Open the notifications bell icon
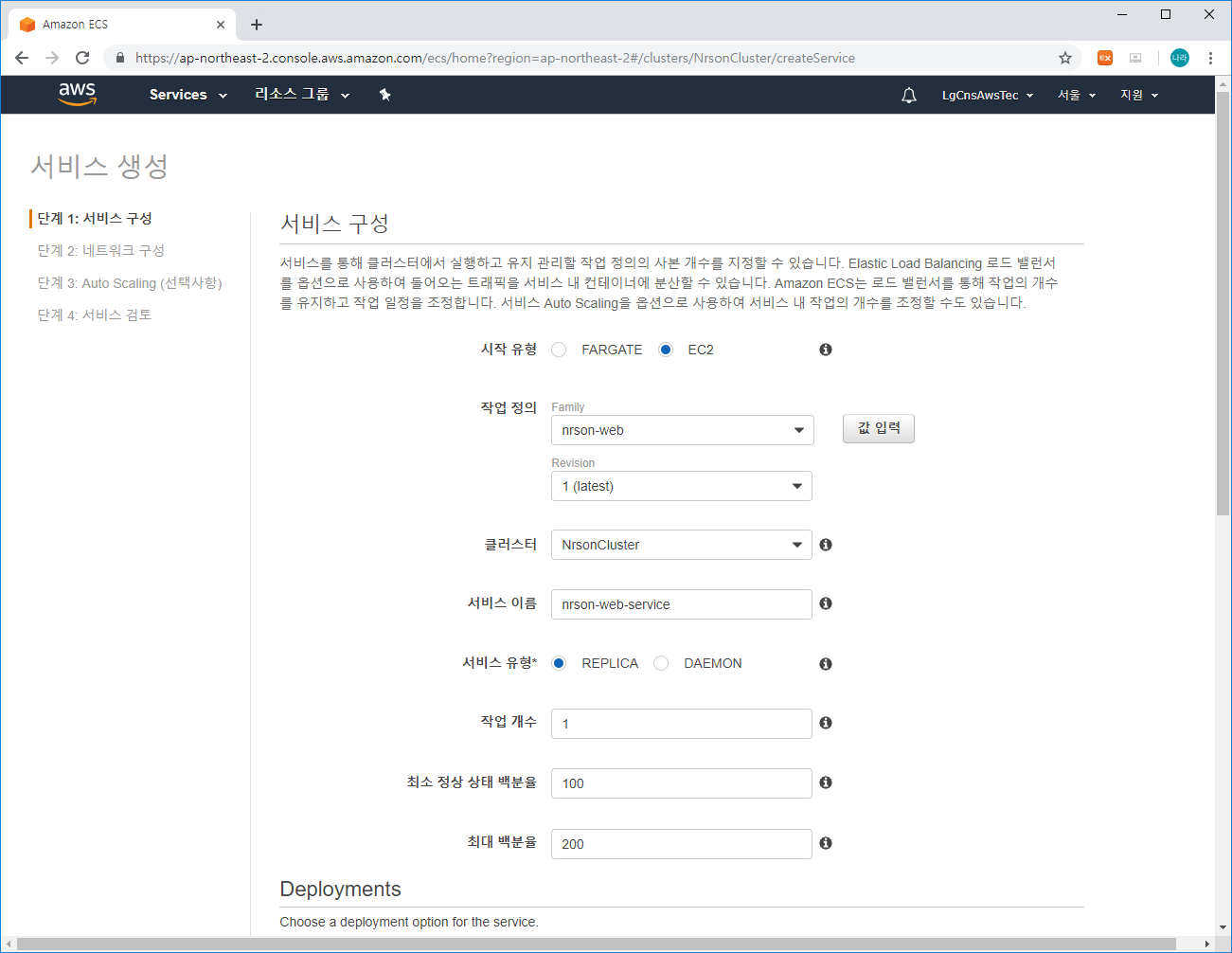The width and height of the screenshot is (1232, 953). tap(909, 95)
